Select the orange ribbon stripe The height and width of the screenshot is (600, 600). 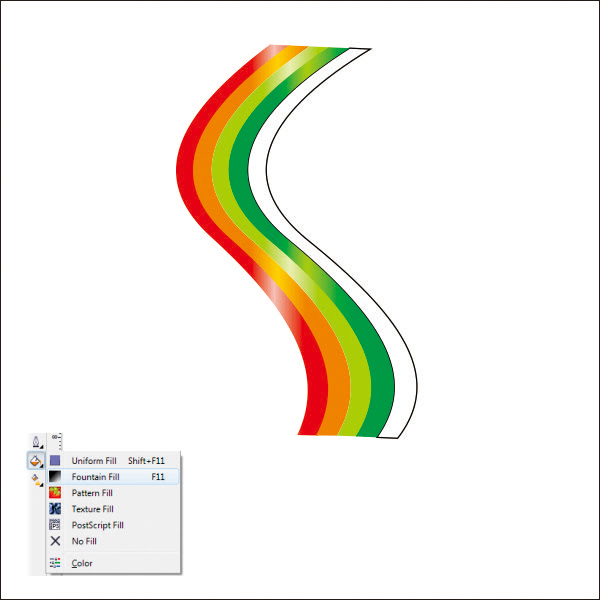[203, 168]
